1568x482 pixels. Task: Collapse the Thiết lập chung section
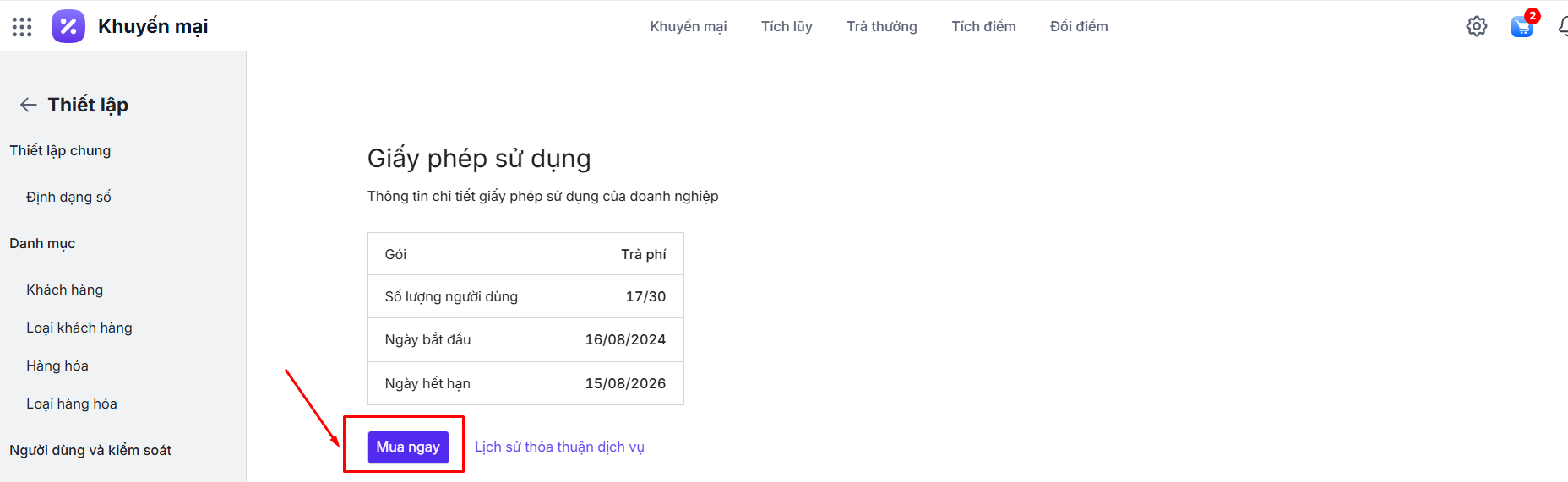pyautogui.click(x=60, y=150)
